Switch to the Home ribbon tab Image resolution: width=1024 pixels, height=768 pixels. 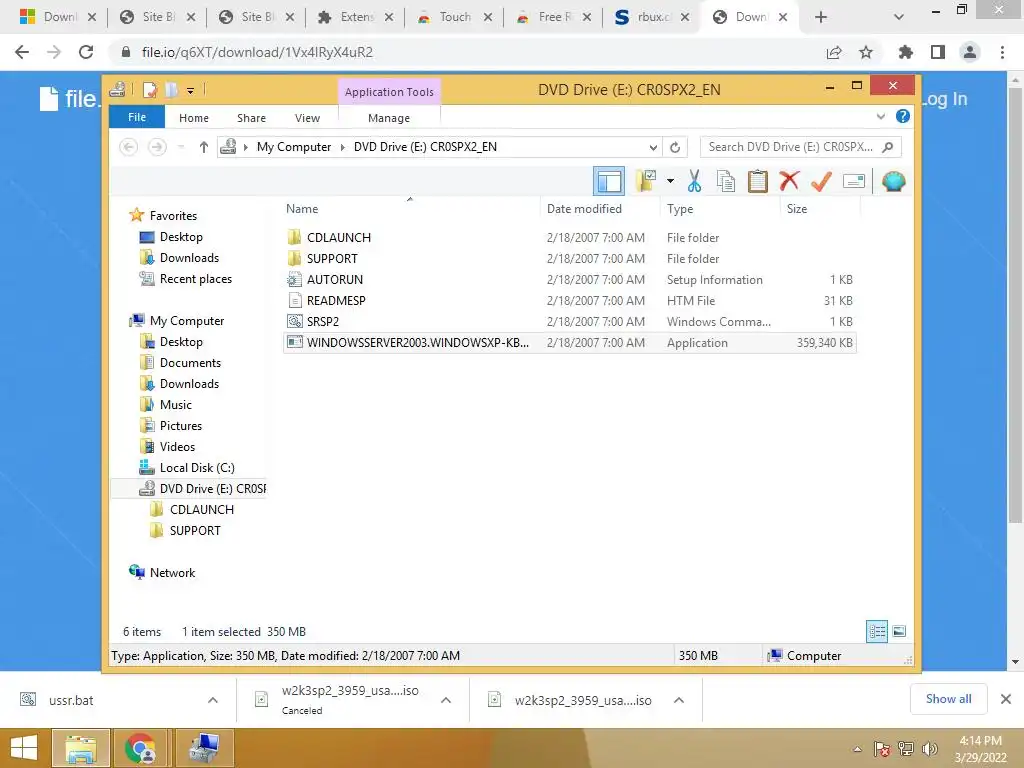(194, 118)
